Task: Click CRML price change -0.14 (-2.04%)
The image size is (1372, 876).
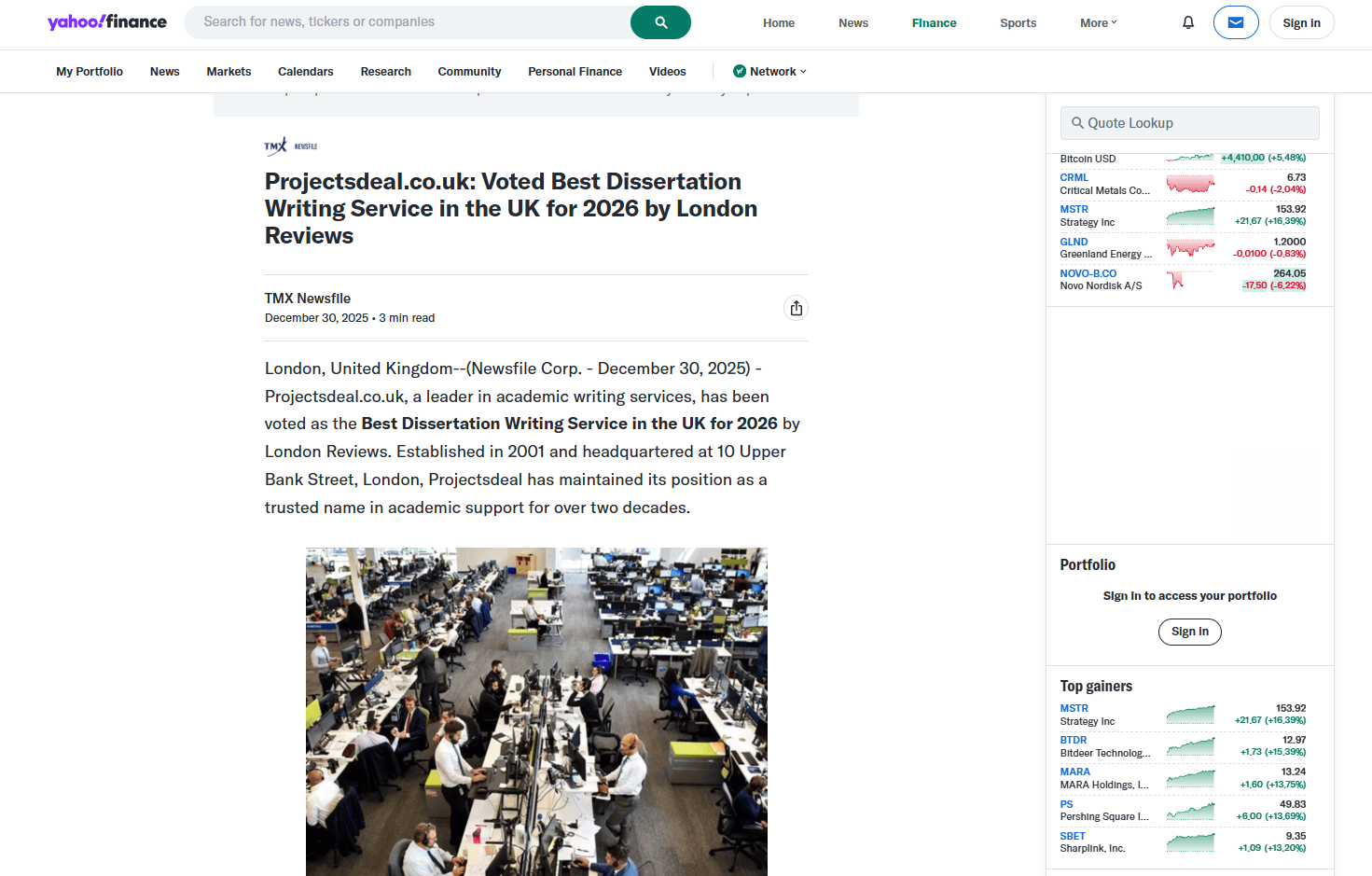Action: [1276, 189]
